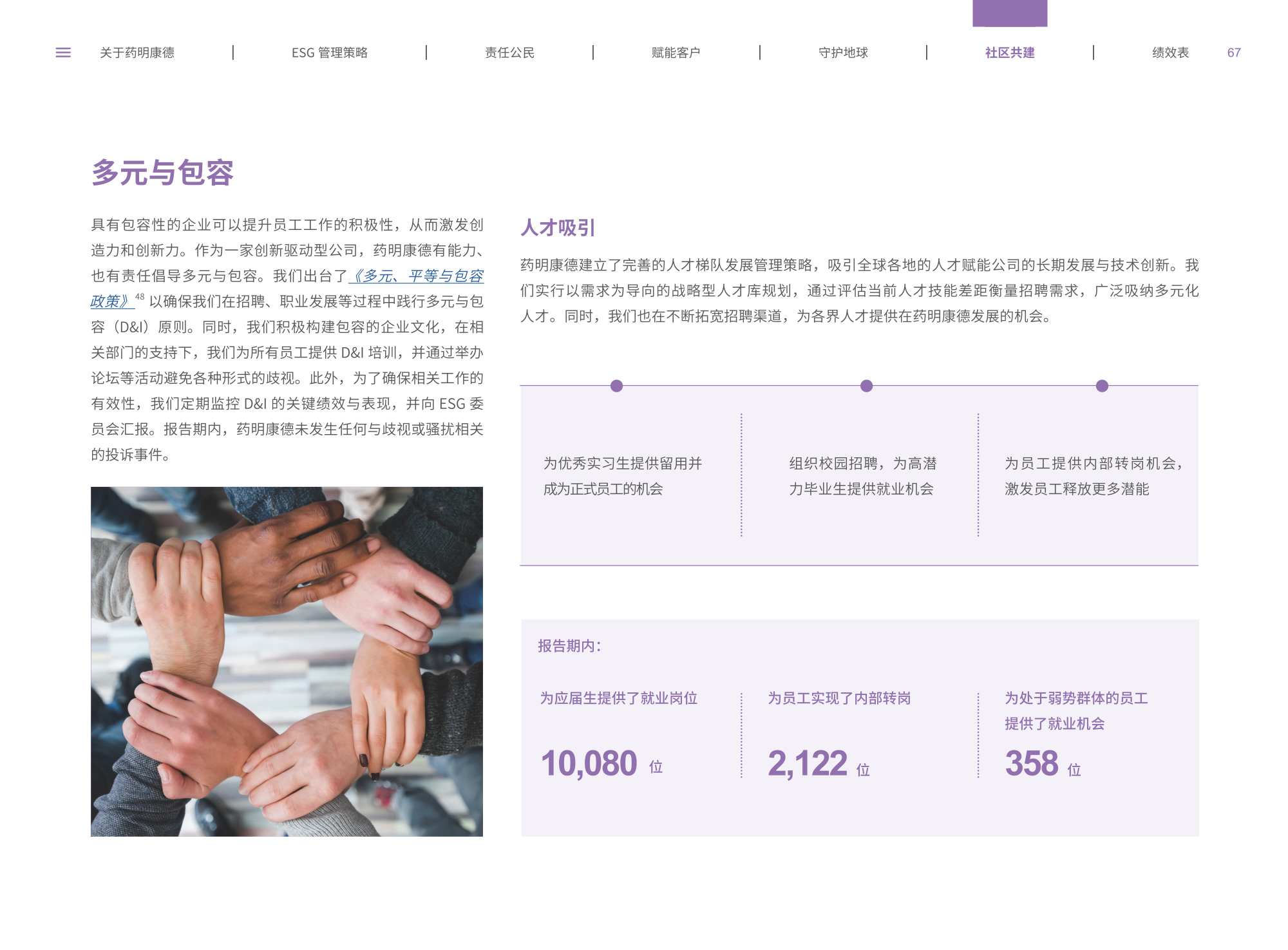Open the 守护地球 section
Screen dimensions: 1288x950
tap(843, 53)
